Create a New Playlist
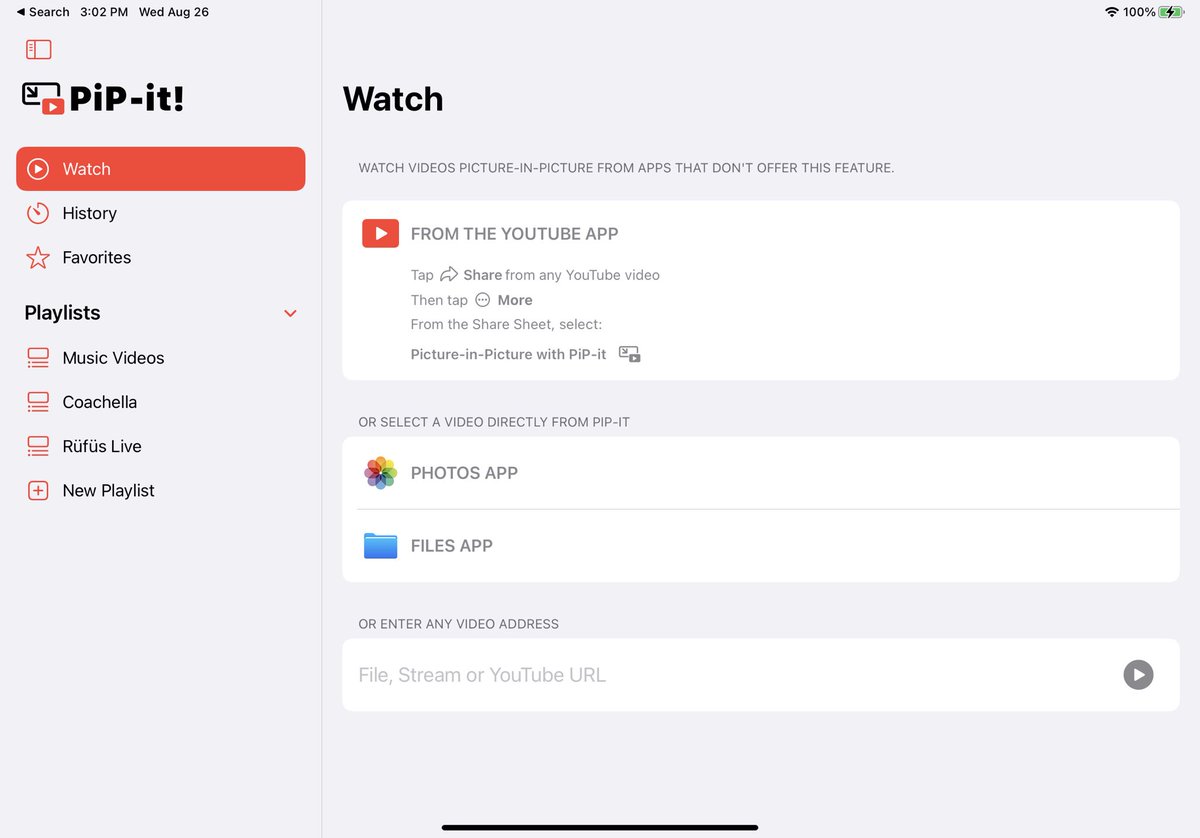This screenshot has width=1200, height=838. click(x=108, y=490)
